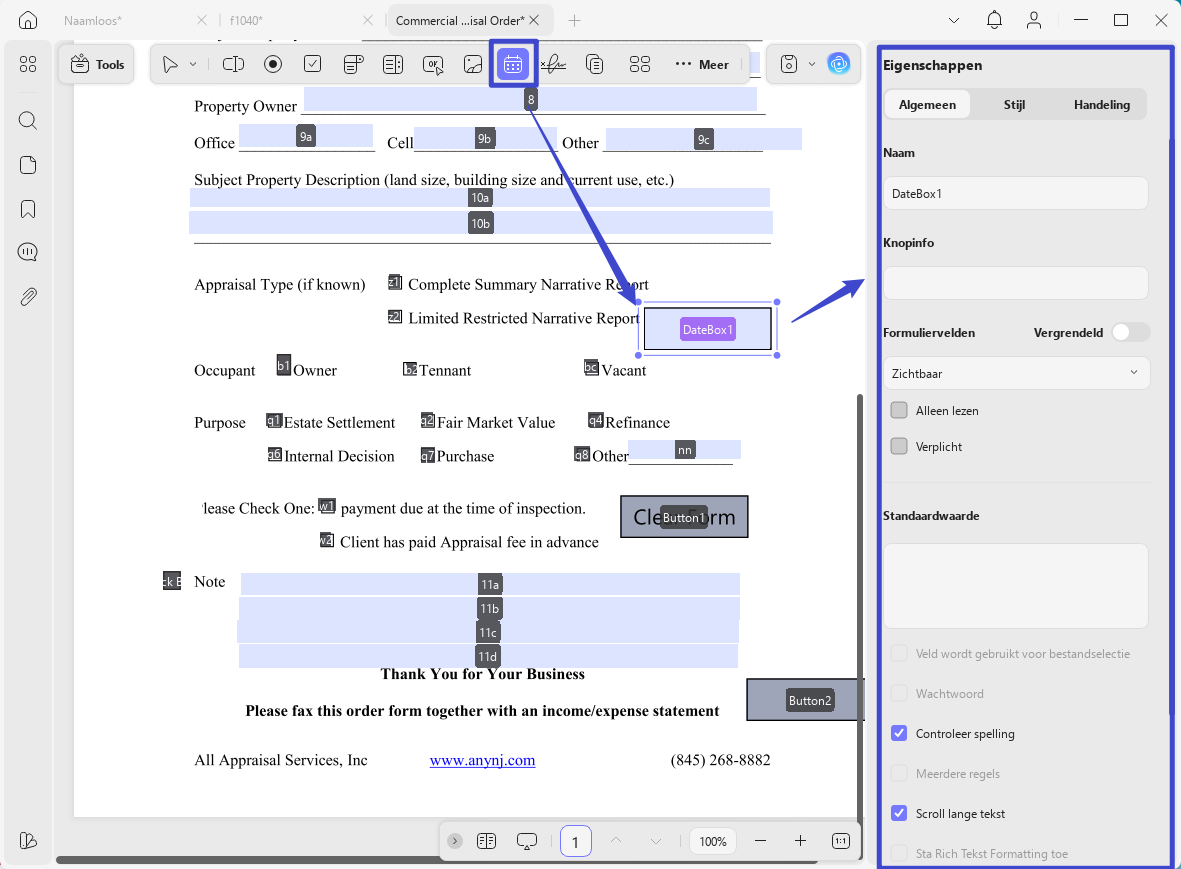
Task: Select the DateBox1 form field
Action: (707, 329)
